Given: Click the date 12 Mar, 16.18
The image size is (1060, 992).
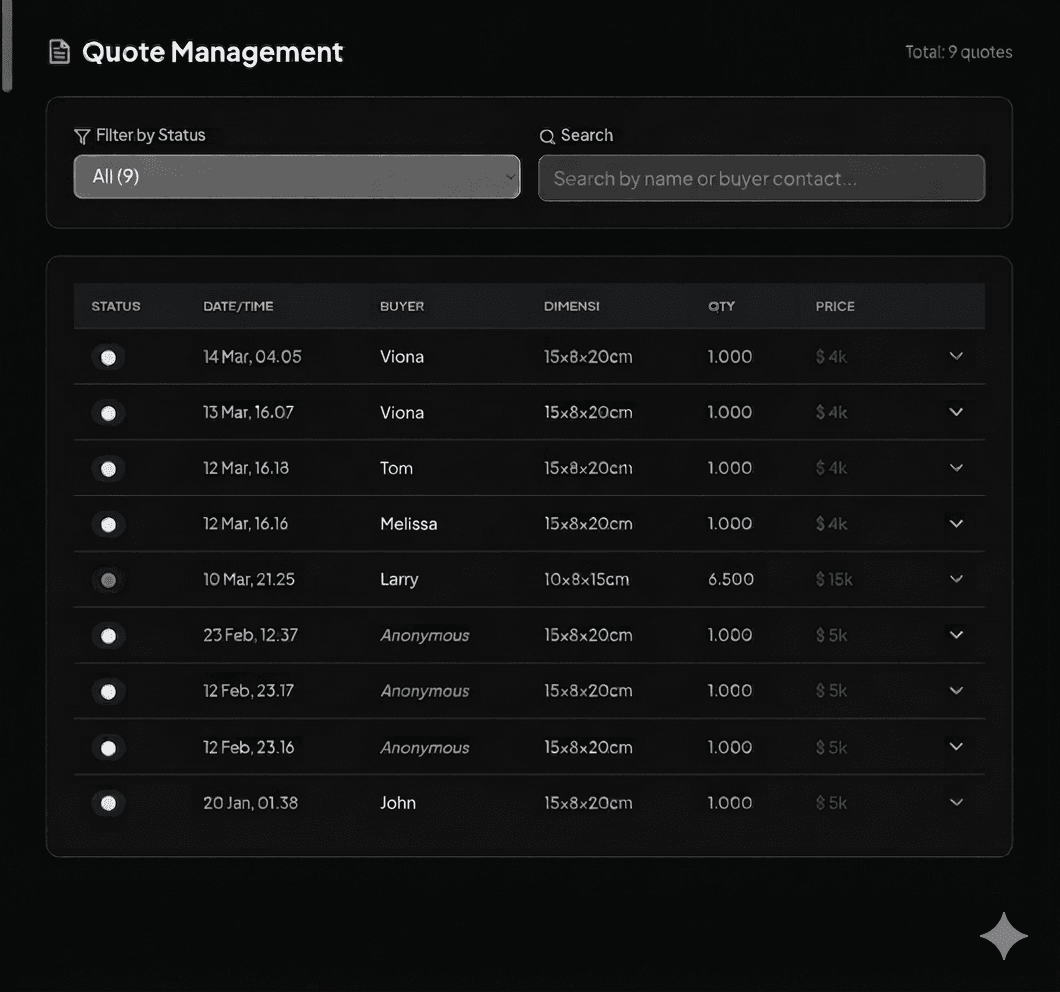Looking at the screenshot, I should [x=245, y=468].
